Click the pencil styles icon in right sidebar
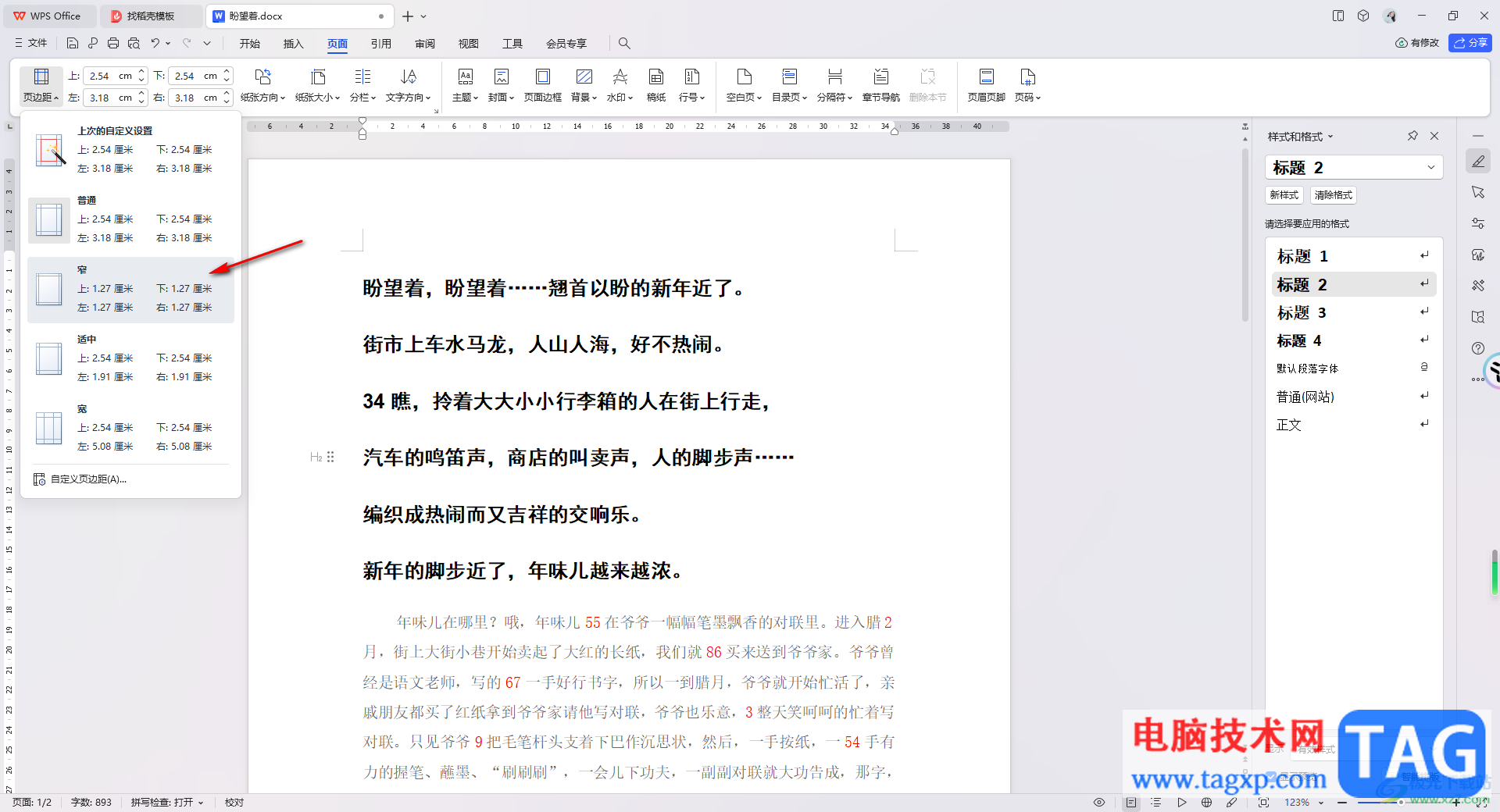The width and height of the screenshot is (1500, 812). [x=1478, y=162]
